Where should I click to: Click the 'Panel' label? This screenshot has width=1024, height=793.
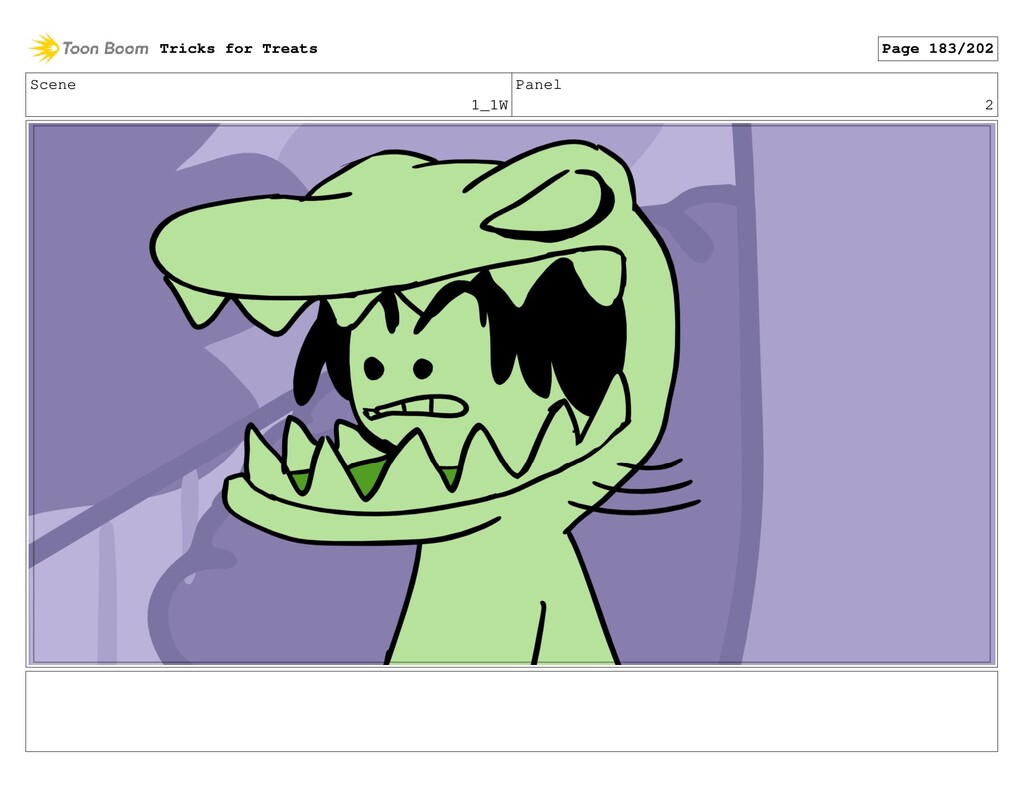[538, 85]
